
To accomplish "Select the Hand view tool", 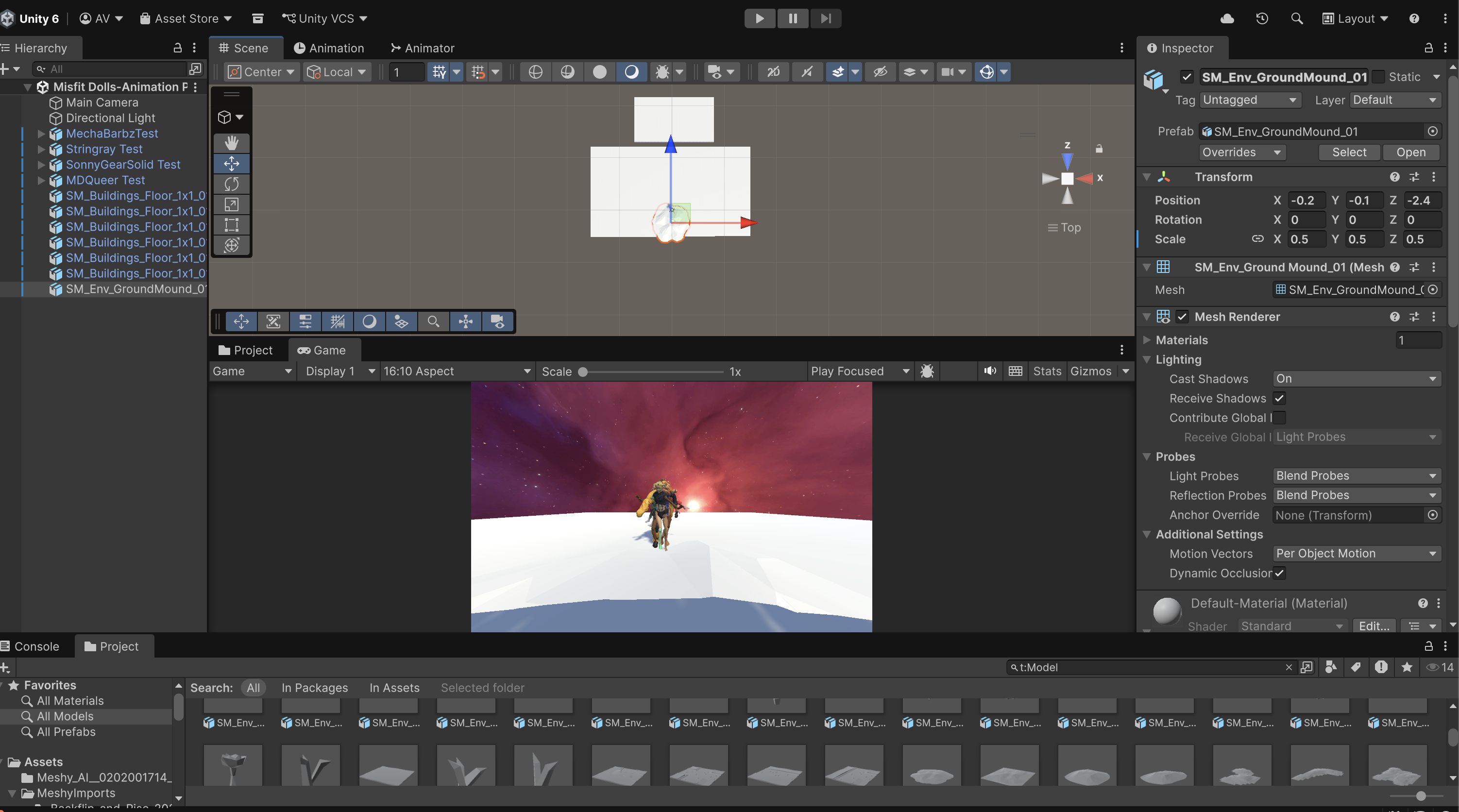I will [231, 143].
